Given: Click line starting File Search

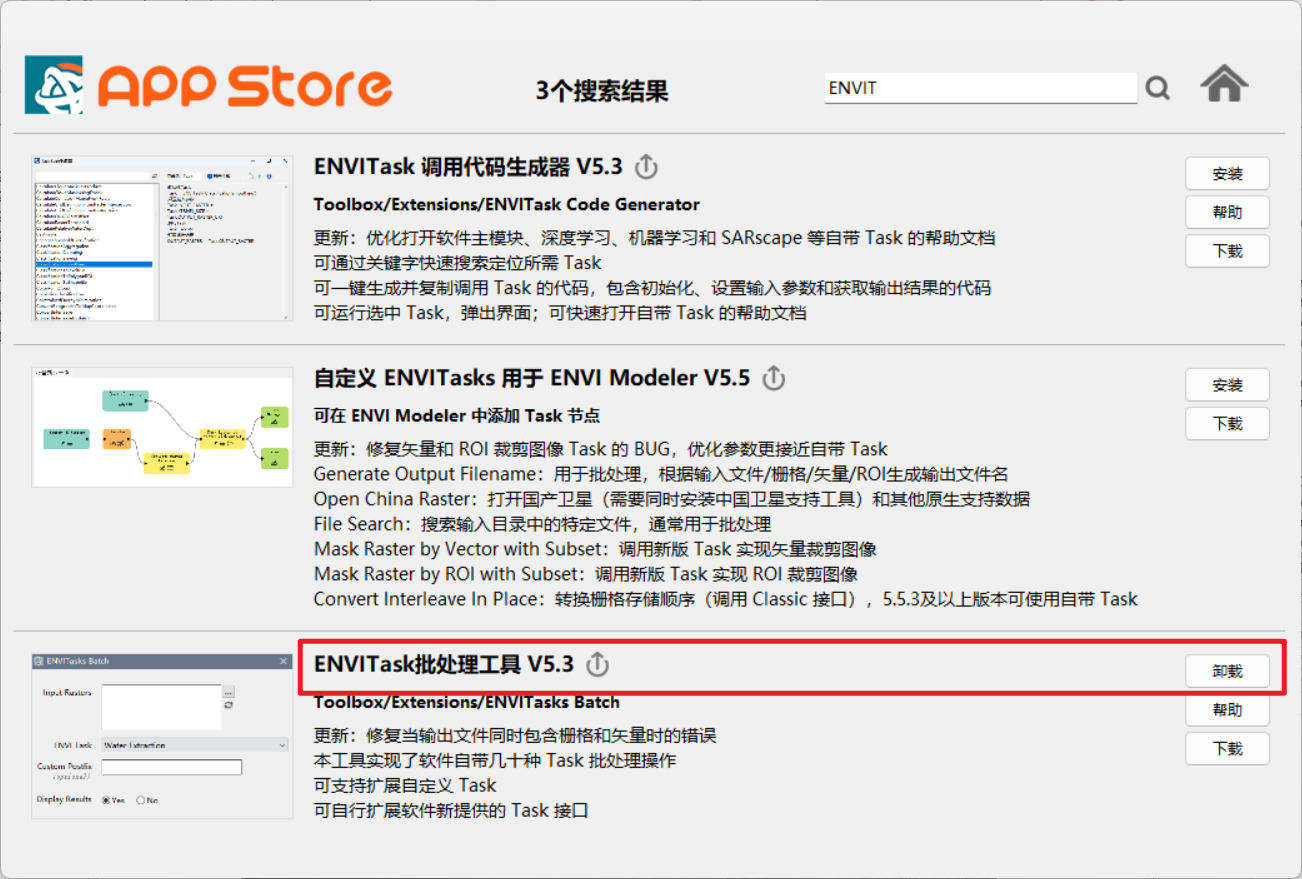Looking at the screenshot, I should click(x=542, y=524).
